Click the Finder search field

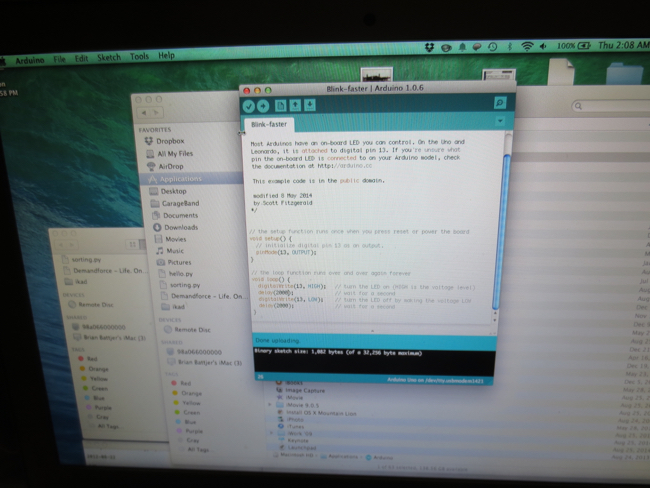[x=611, y=107]
